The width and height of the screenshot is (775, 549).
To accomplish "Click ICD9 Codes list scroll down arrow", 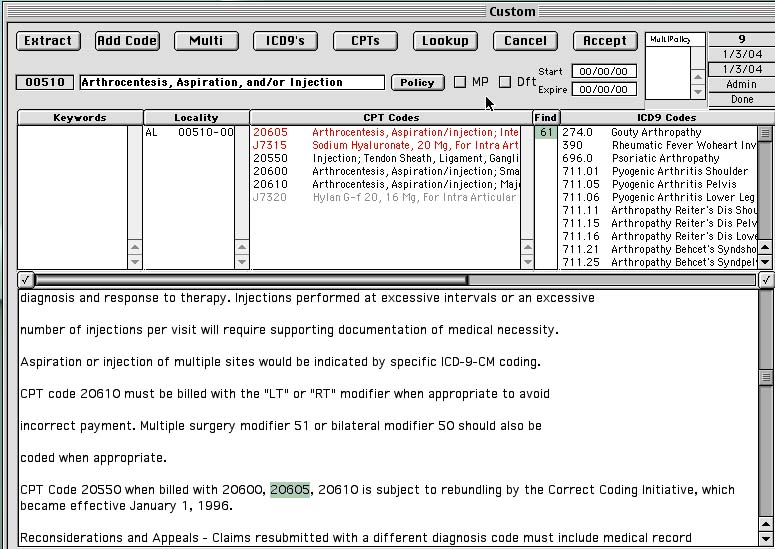I will (765, 261).
